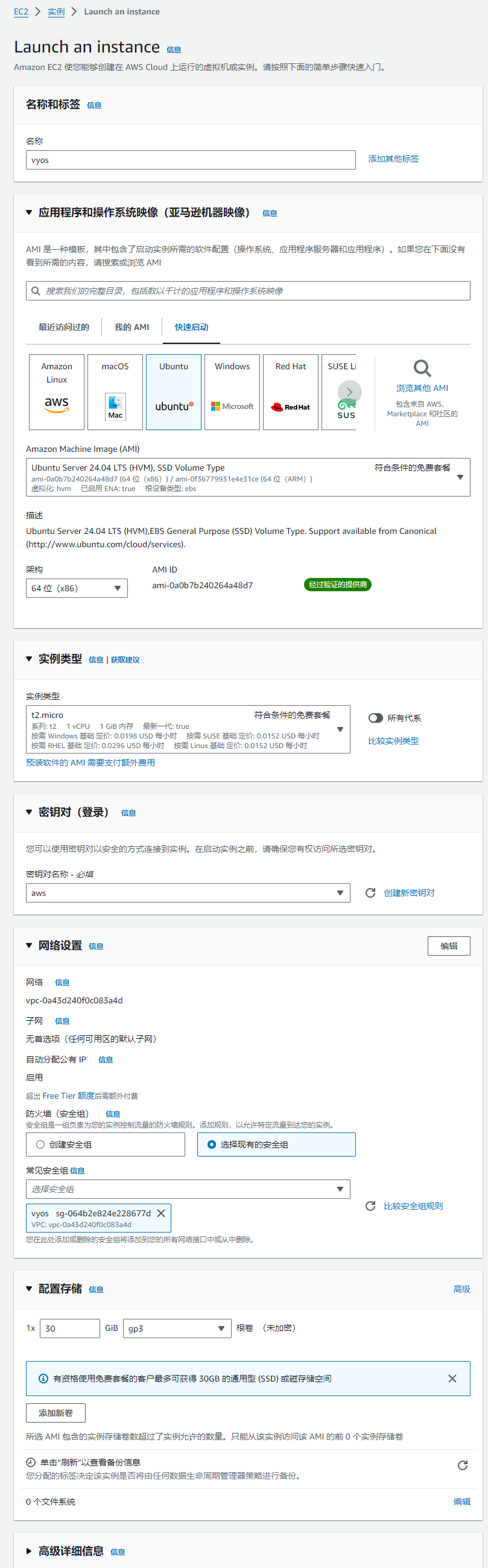Open 信息 link beside 密钥对（登录）
488x1568 pixels.
128,813
